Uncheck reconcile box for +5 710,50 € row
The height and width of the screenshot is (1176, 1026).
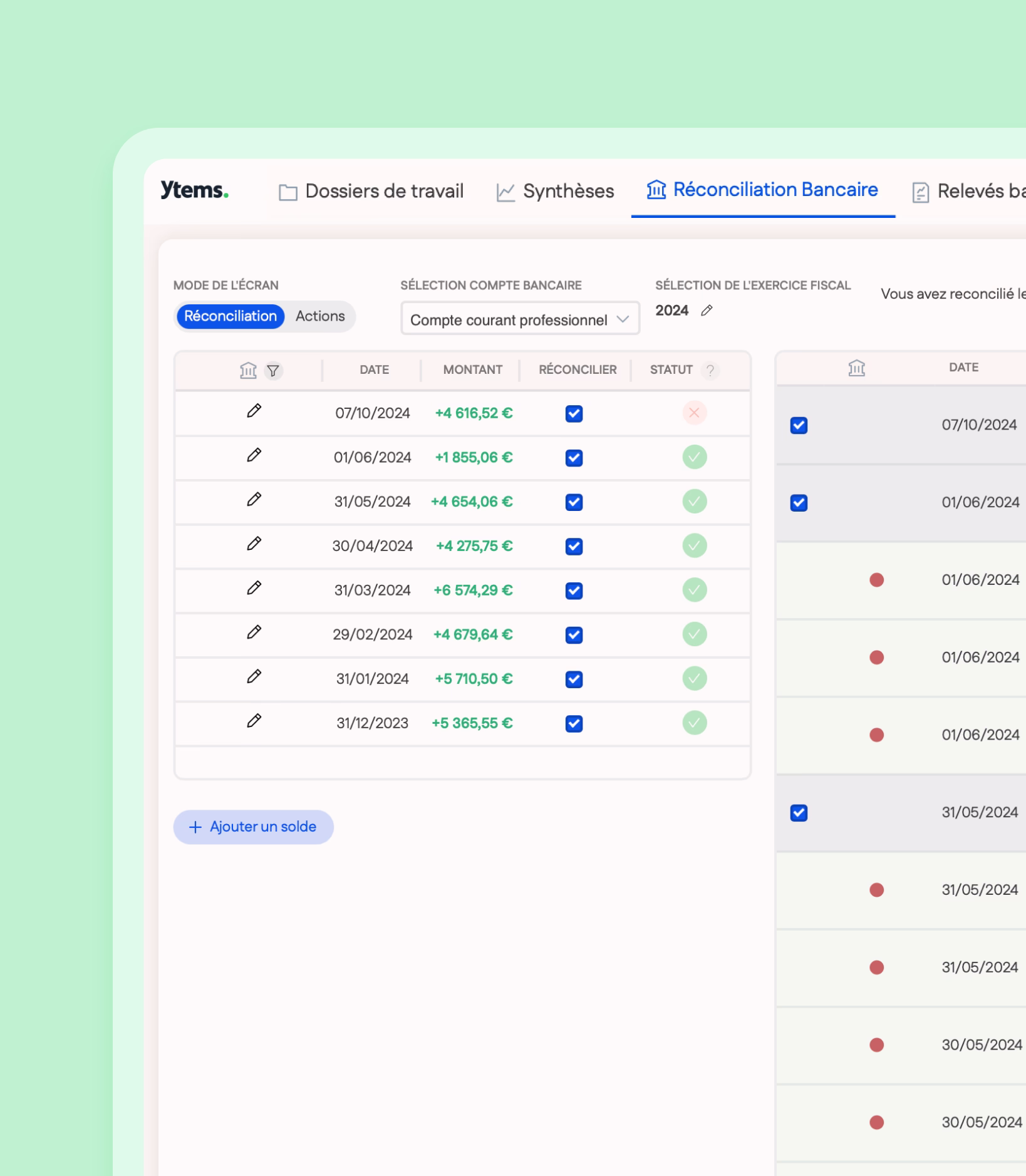pyautogui.click(x=574, y=679)
